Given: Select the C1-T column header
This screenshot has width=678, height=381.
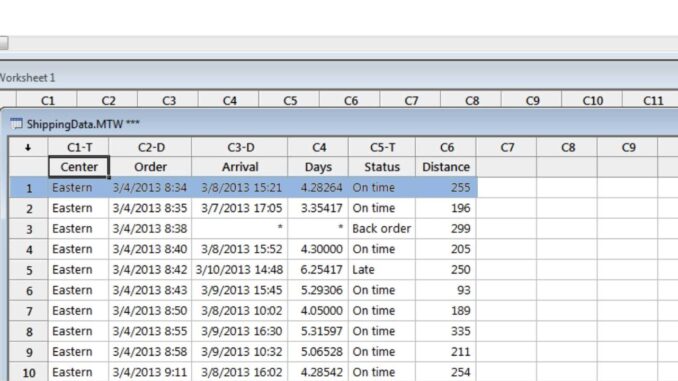Looking at the screenshot, I should (x=79, y=147).
